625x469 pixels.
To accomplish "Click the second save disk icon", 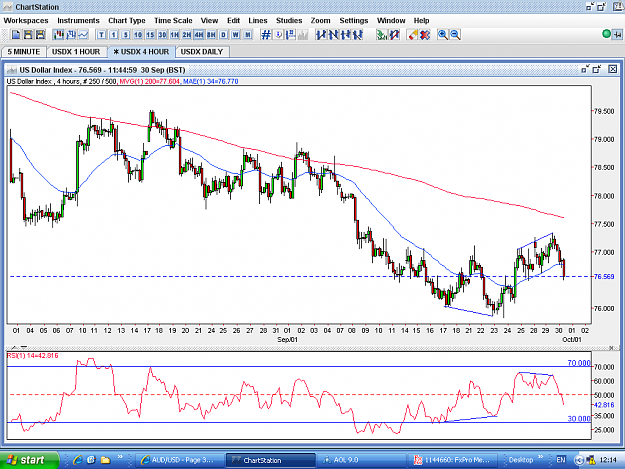I will (x=40, y=35).
